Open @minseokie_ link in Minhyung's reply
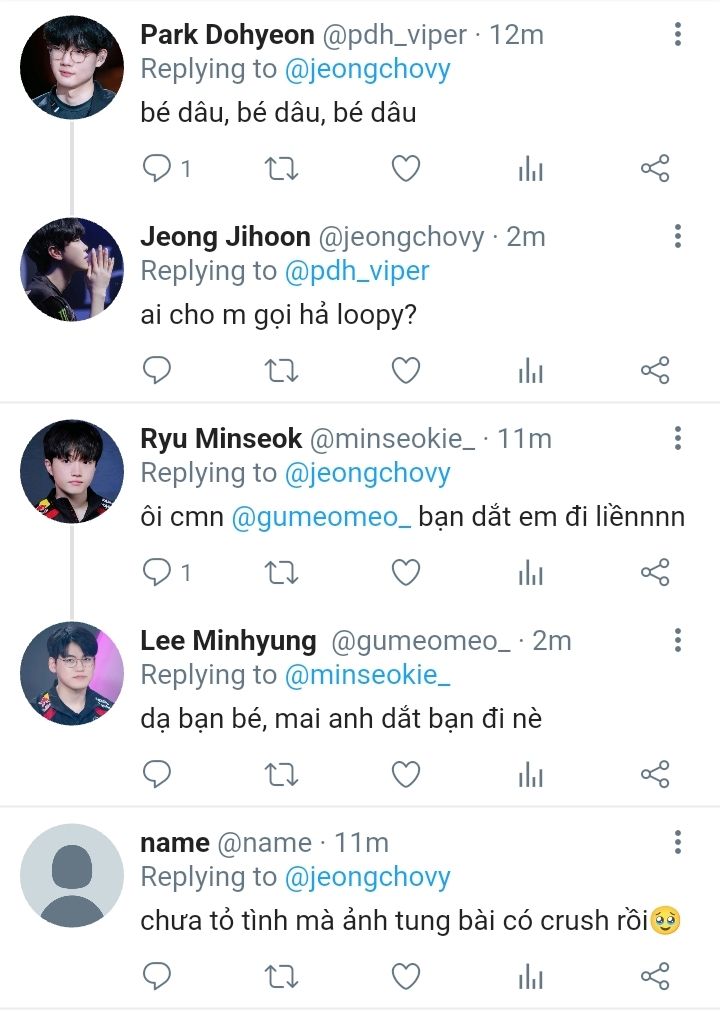720x1014 pixels. 367,675
